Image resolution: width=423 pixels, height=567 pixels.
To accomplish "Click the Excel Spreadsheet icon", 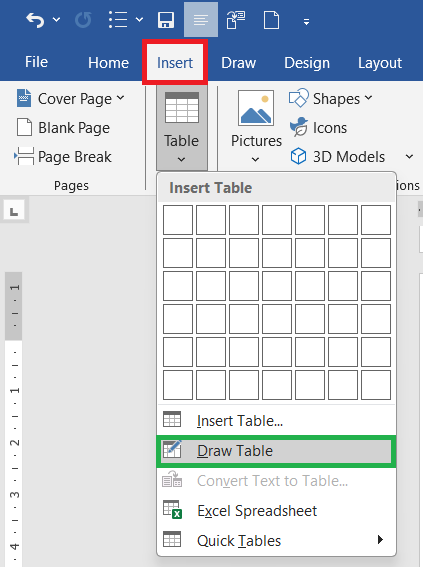I will point(172,509).
